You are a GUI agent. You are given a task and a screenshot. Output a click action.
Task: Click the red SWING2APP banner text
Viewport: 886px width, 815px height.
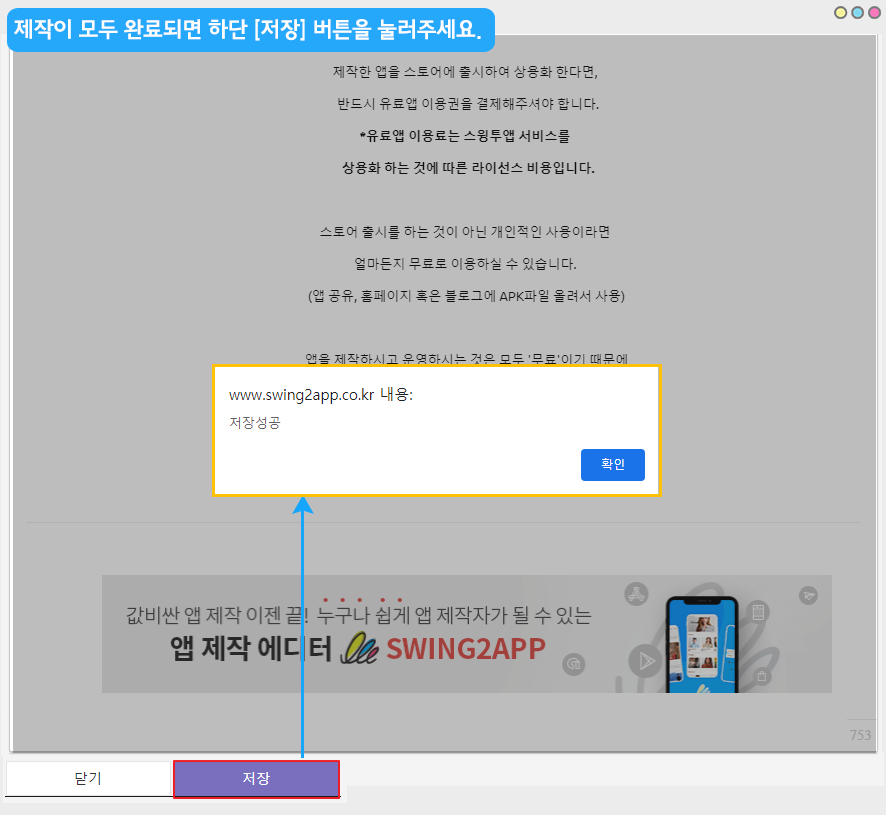click(466, 649)
